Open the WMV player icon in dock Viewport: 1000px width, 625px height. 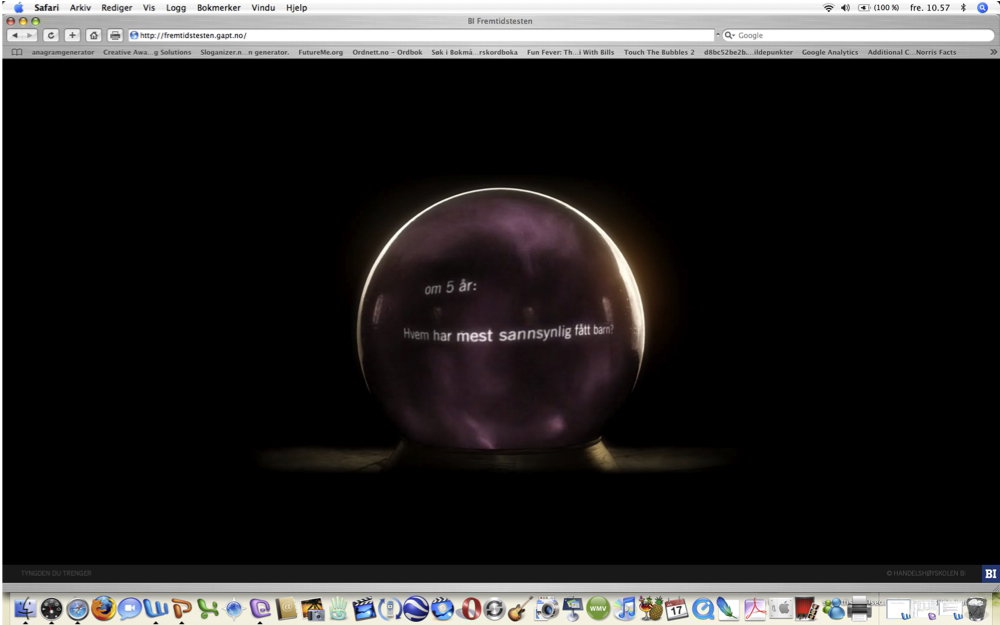[598, 609]
